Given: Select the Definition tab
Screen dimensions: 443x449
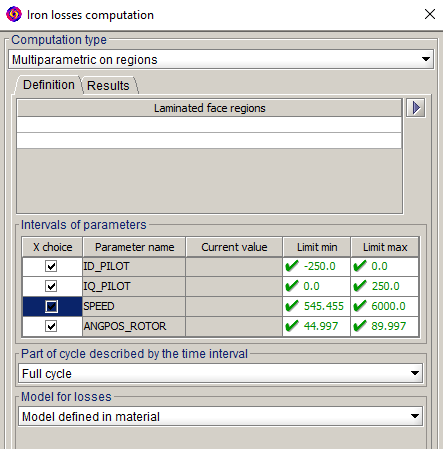Looking at the screenshot, I should (49, 85).
